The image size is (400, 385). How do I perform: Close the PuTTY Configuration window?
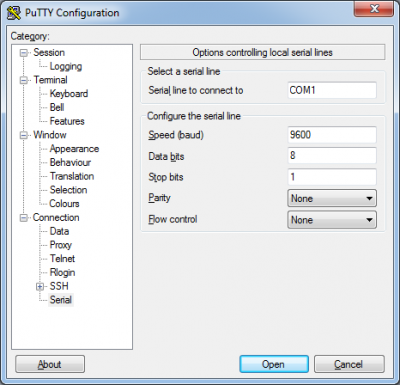click(x=374, y=9)
